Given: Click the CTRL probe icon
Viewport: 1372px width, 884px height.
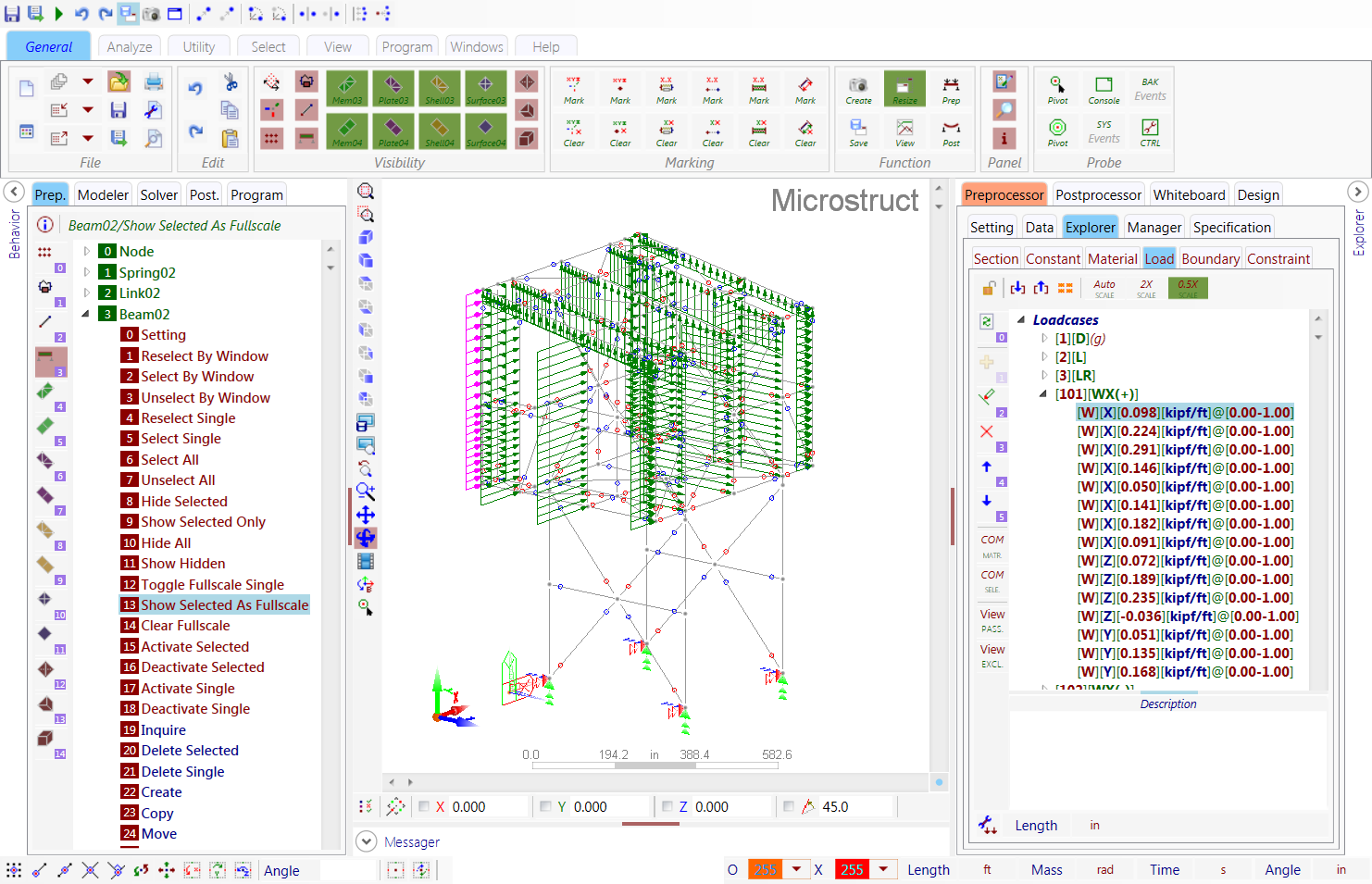Looking at the screenshot, I should point(1150,131).
